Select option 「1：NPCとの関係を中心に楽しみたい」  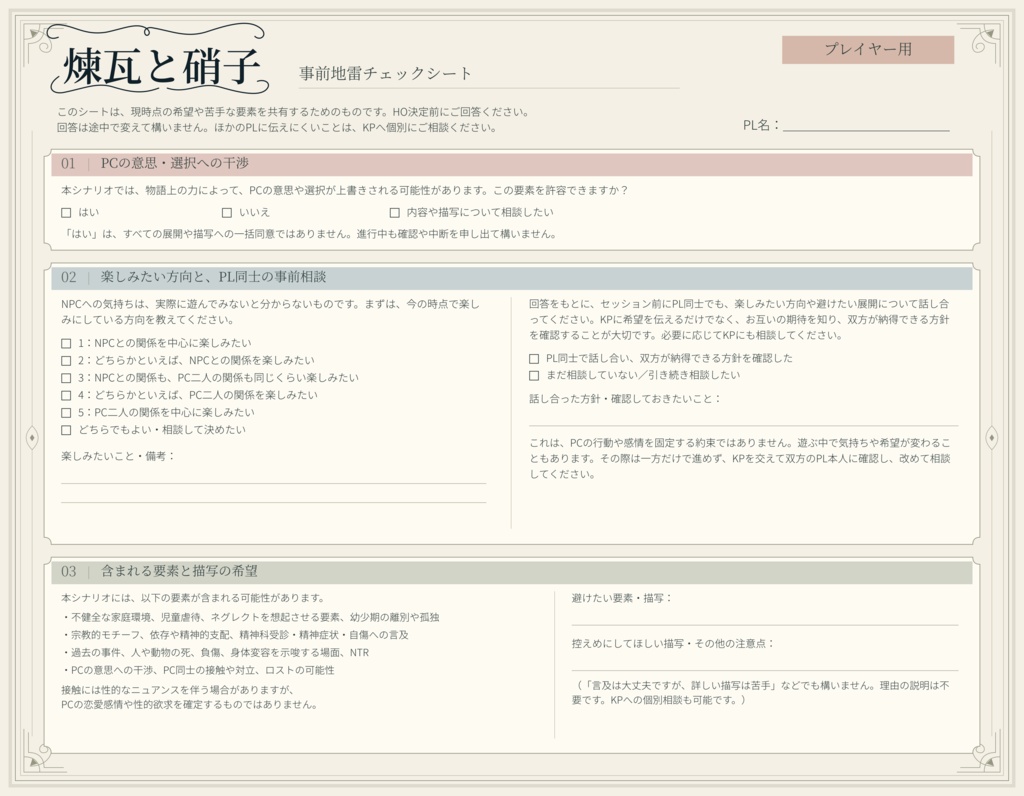pyautogui.click(x=66, y=343)
